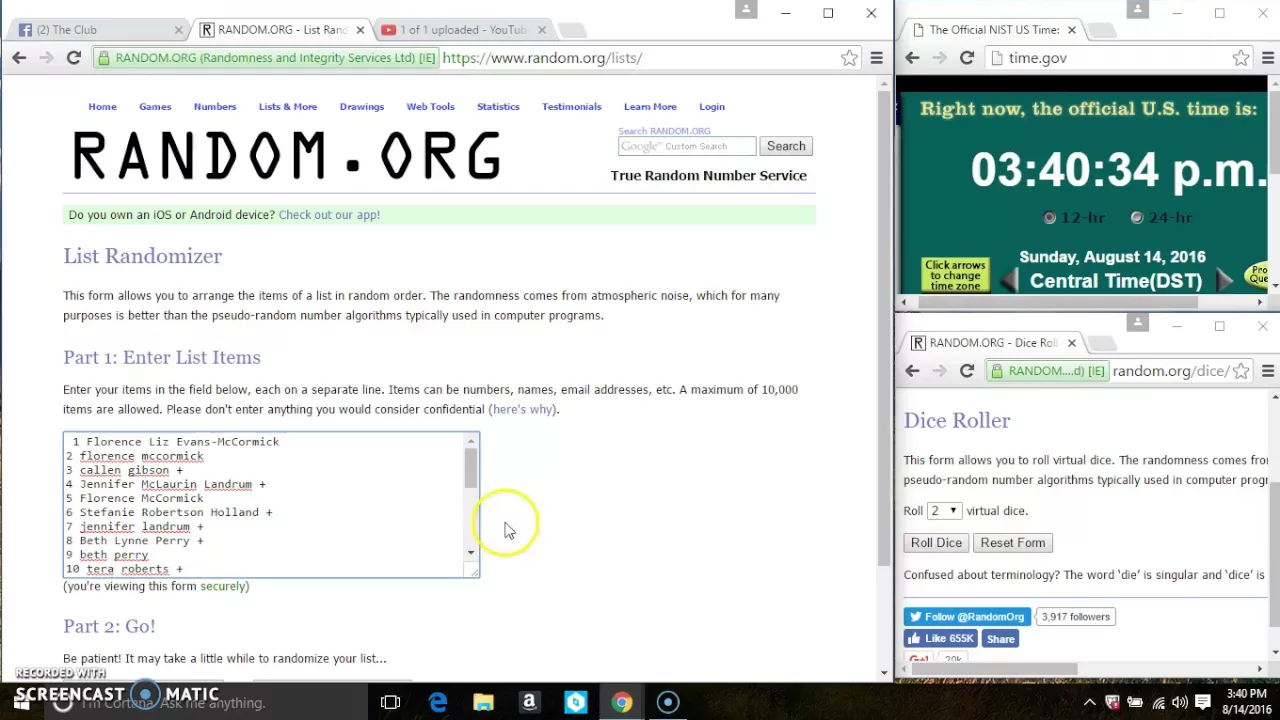Open Chrome menu in the random.org/lists window
Image resolution: width=1280 pixels, height=720 pixels.
click(876, 58)
